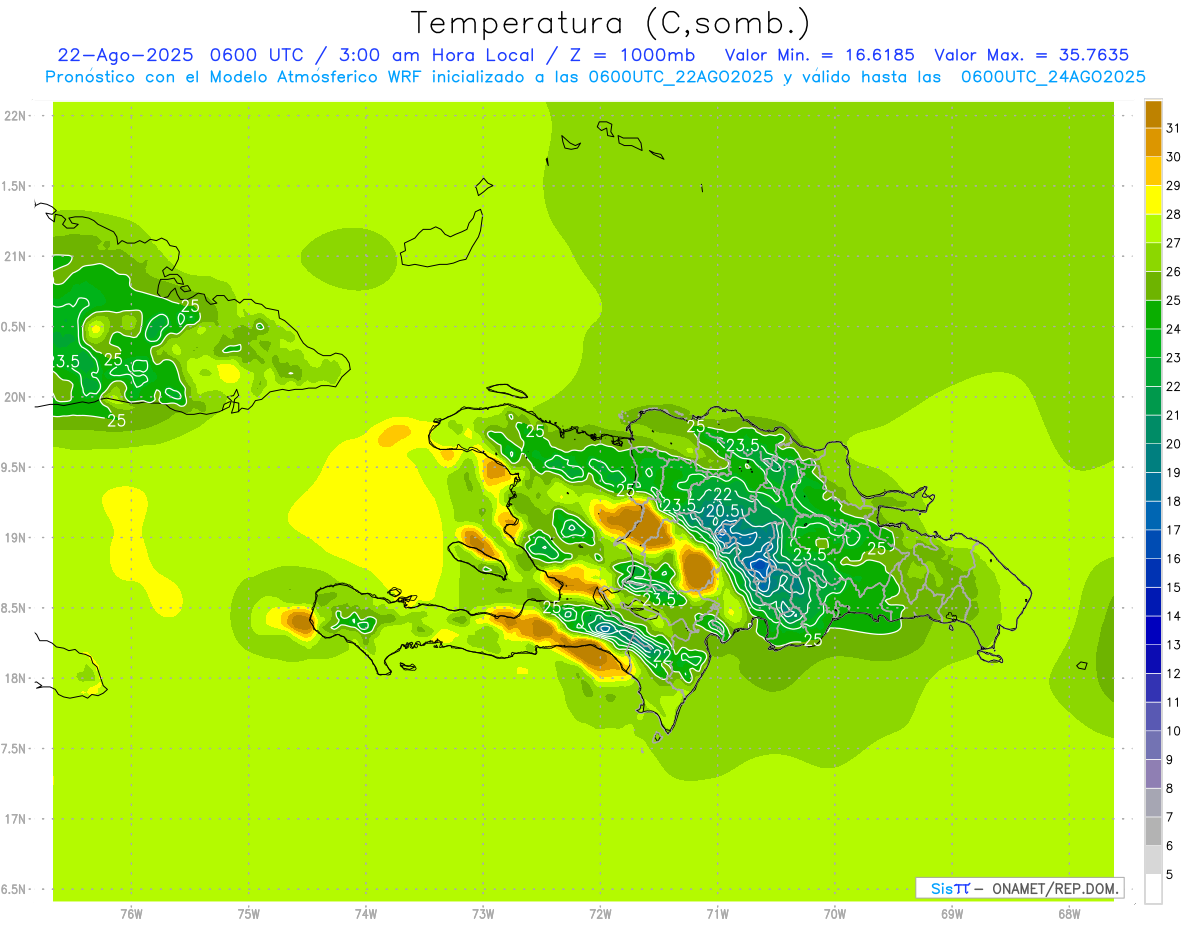1200x927 pixels.
Task: Click the 21N latitude axis label
Action: click(16, 256)
